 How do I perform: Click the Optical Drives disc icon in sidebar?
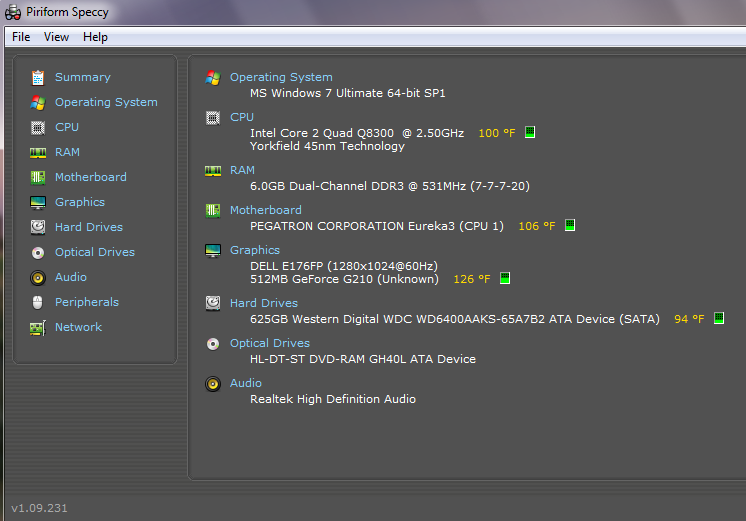coord(38,253)
